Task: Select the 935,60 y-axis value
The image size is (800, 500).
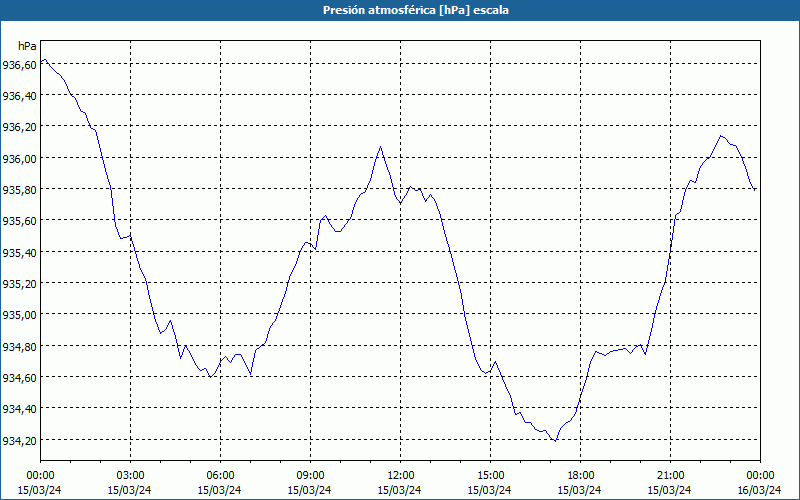Action: tap(19, 221)
